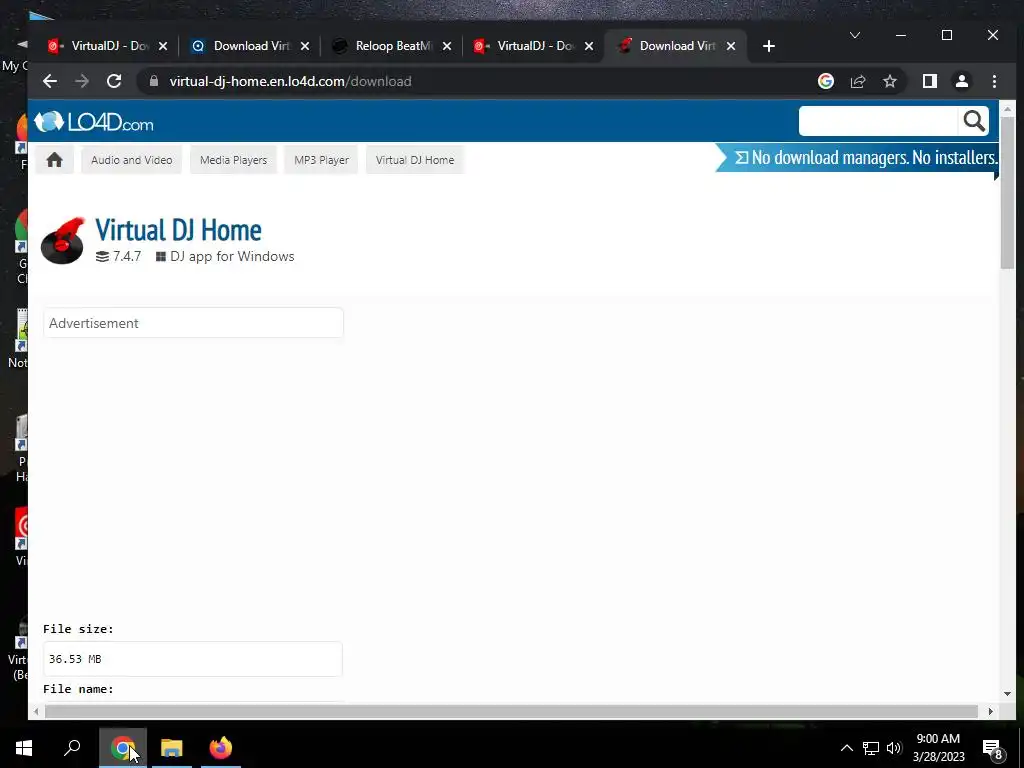The height and width of the screenshot is (768, 1024).
Task: Show hidden system tray icons
Action: click(x=846, y=748)
